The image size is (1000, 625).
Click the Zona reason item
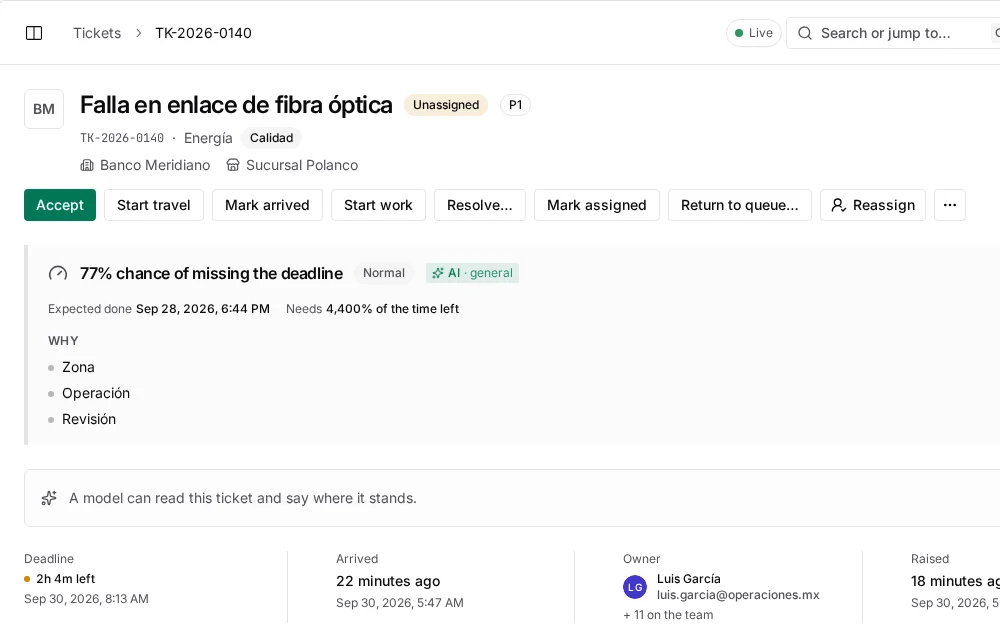(78, 367)
